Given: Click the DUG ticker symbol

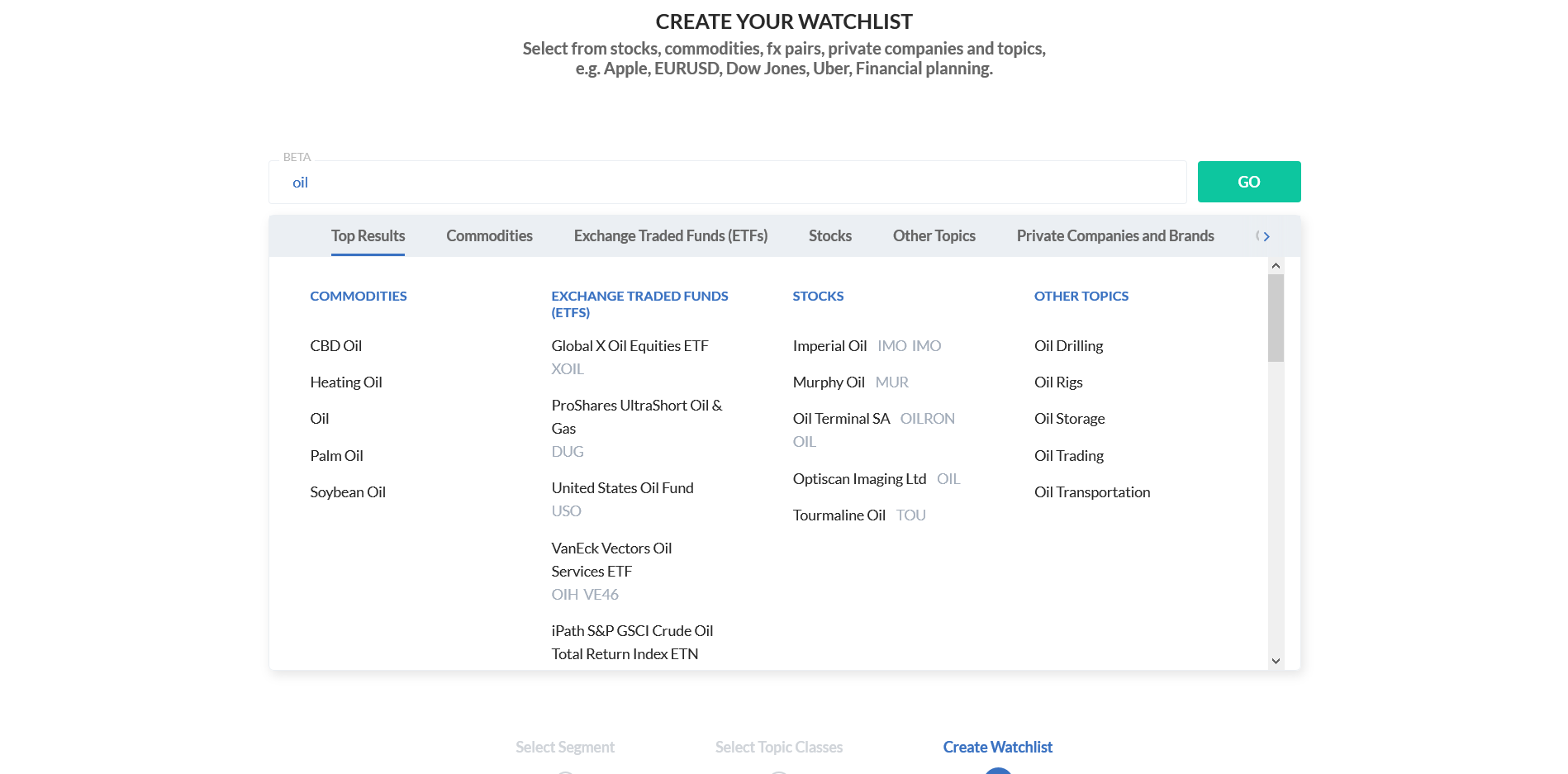Looking at the screenshot, I should point(568,452).
